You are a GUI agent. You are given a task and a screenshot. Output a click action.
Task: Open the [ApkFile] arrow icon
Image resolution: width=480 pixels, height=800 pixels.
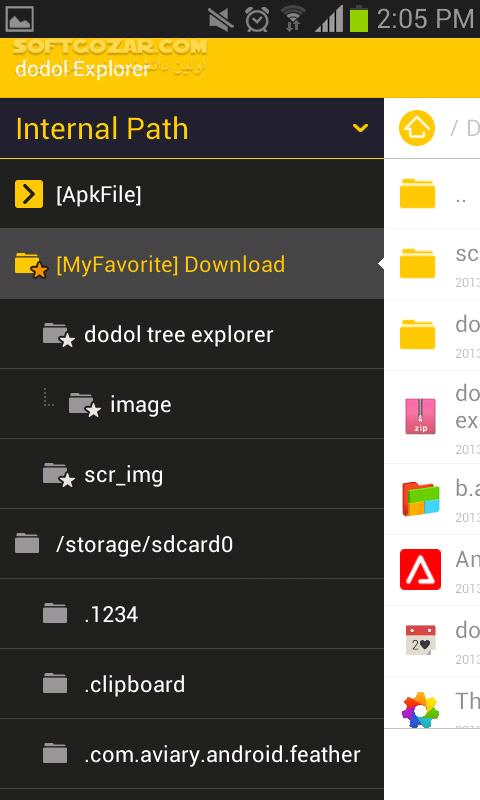point(29,194)
